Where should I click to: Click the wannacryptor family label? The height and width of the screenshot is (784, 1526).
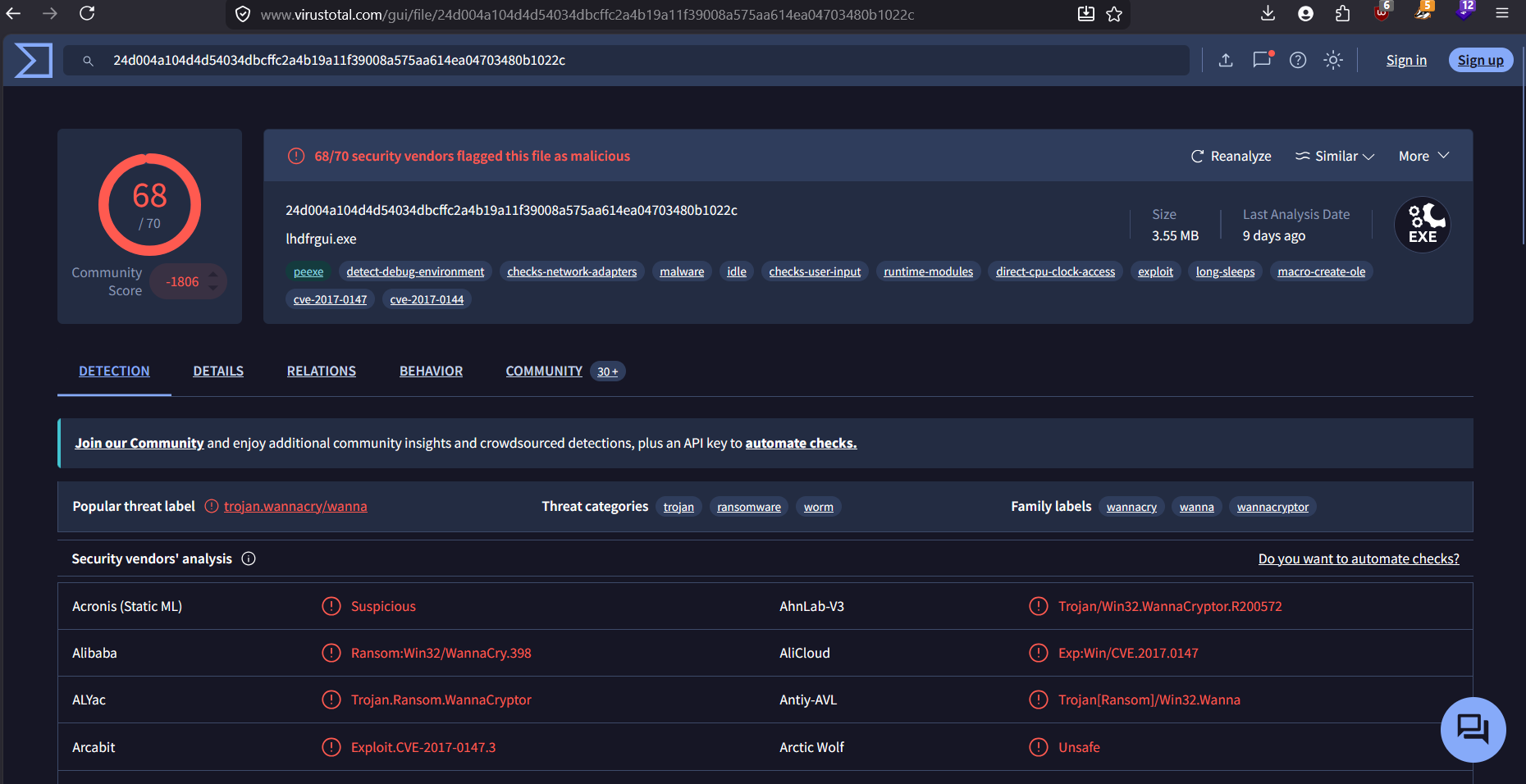pyautogui.click(x=1272, y=507)
